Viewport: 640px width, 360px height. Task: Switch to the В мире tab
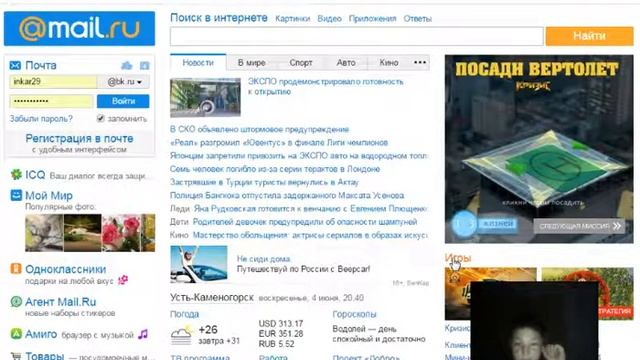pyautogui.click(x=251, y=63)
